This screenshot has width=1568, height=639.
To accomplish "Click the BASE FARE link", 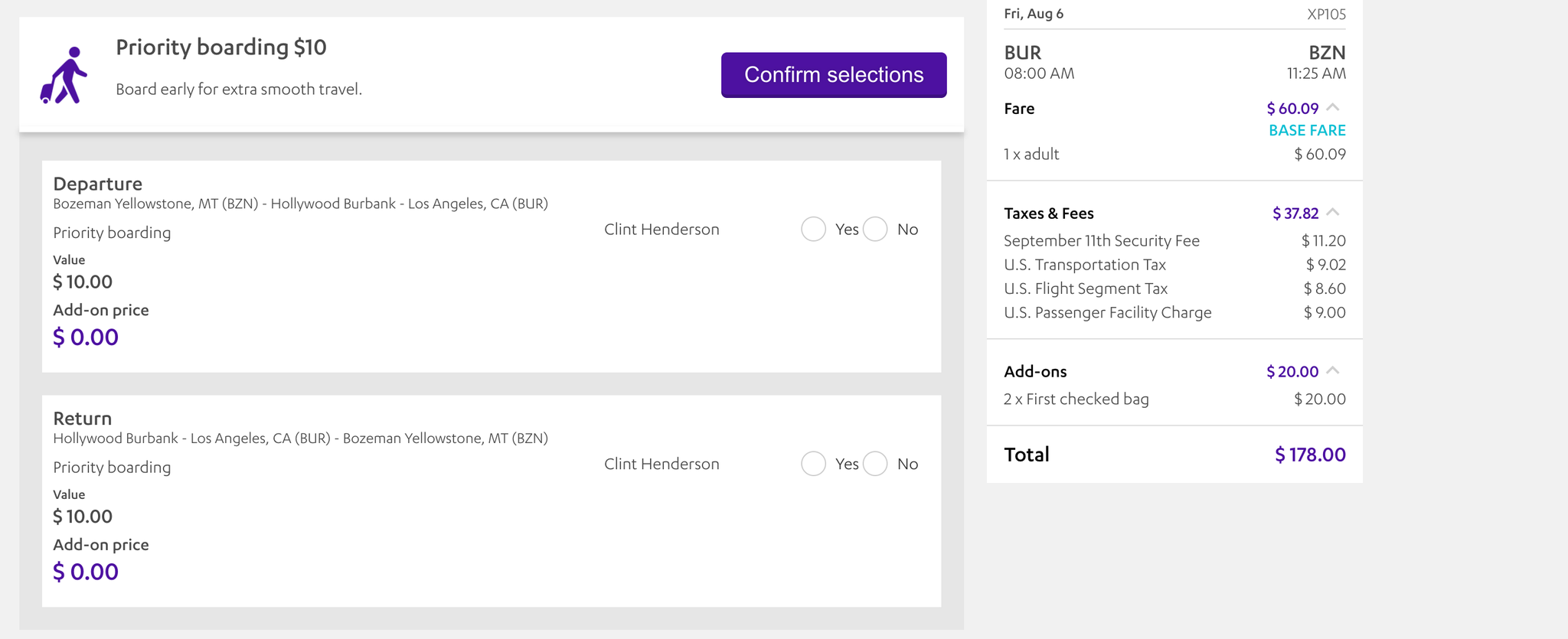I will coord(1305,129).
